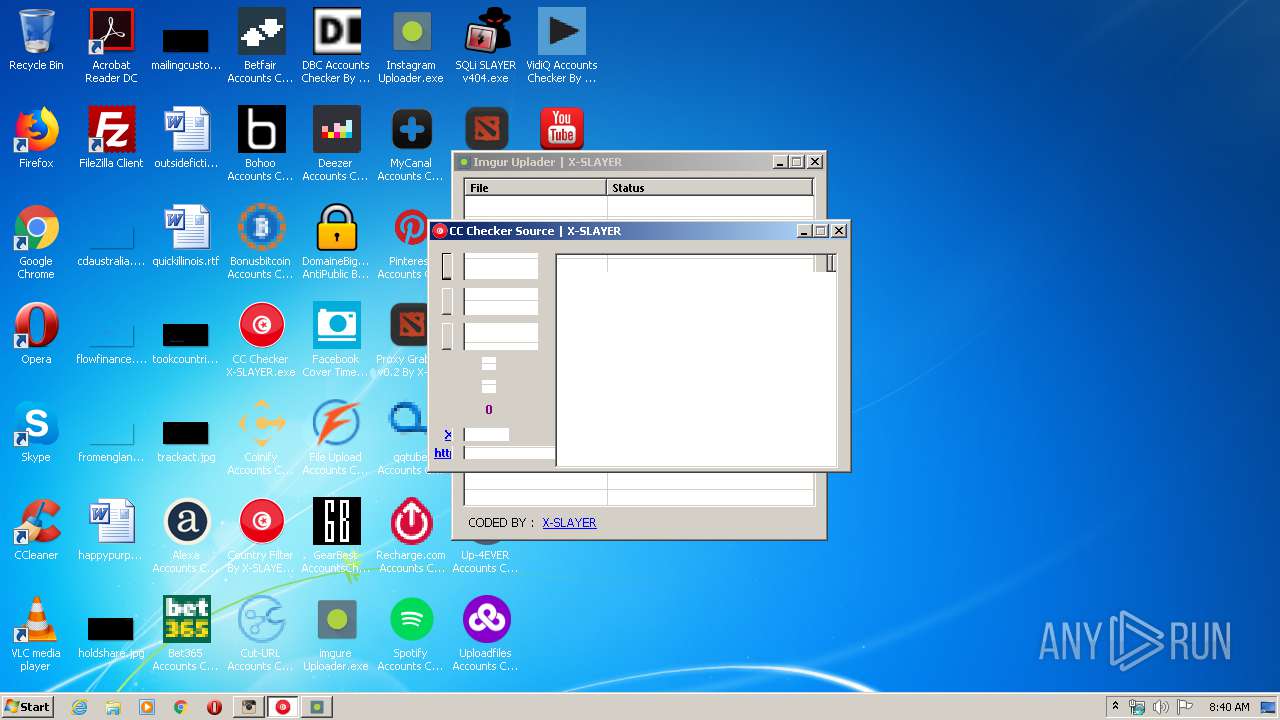Switch to CC Checker taskbar button

coord(283,707)
